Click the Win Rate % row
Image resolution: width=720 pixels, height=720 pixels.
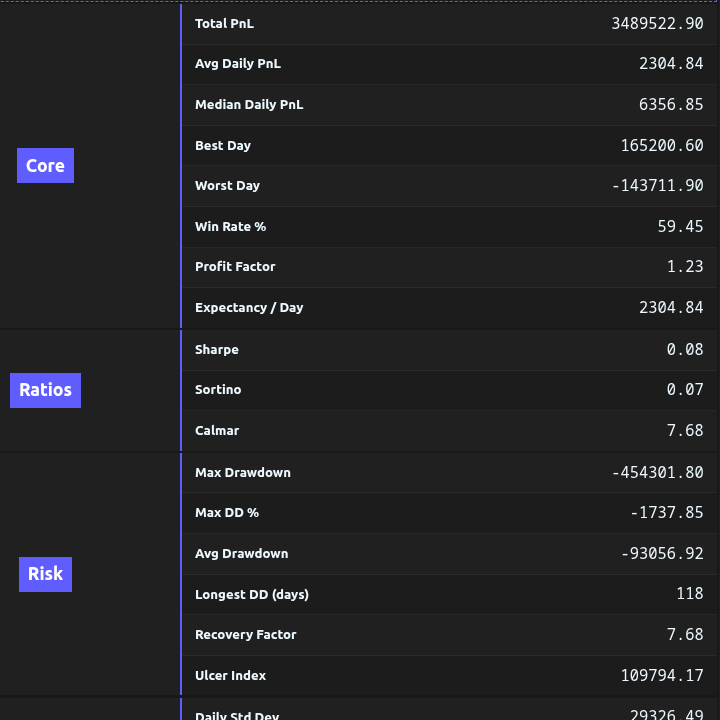(x=450, y=227)
